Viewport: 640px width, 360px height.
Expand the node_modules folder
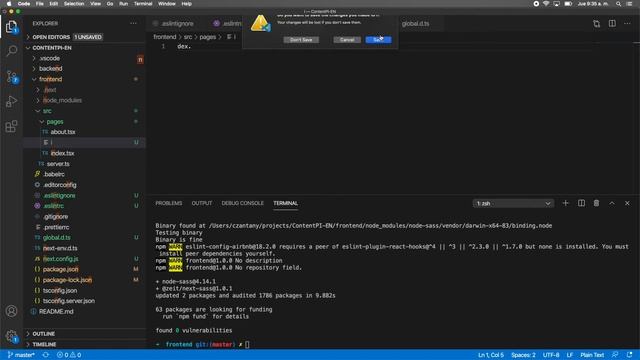click(x=62, y=100)
